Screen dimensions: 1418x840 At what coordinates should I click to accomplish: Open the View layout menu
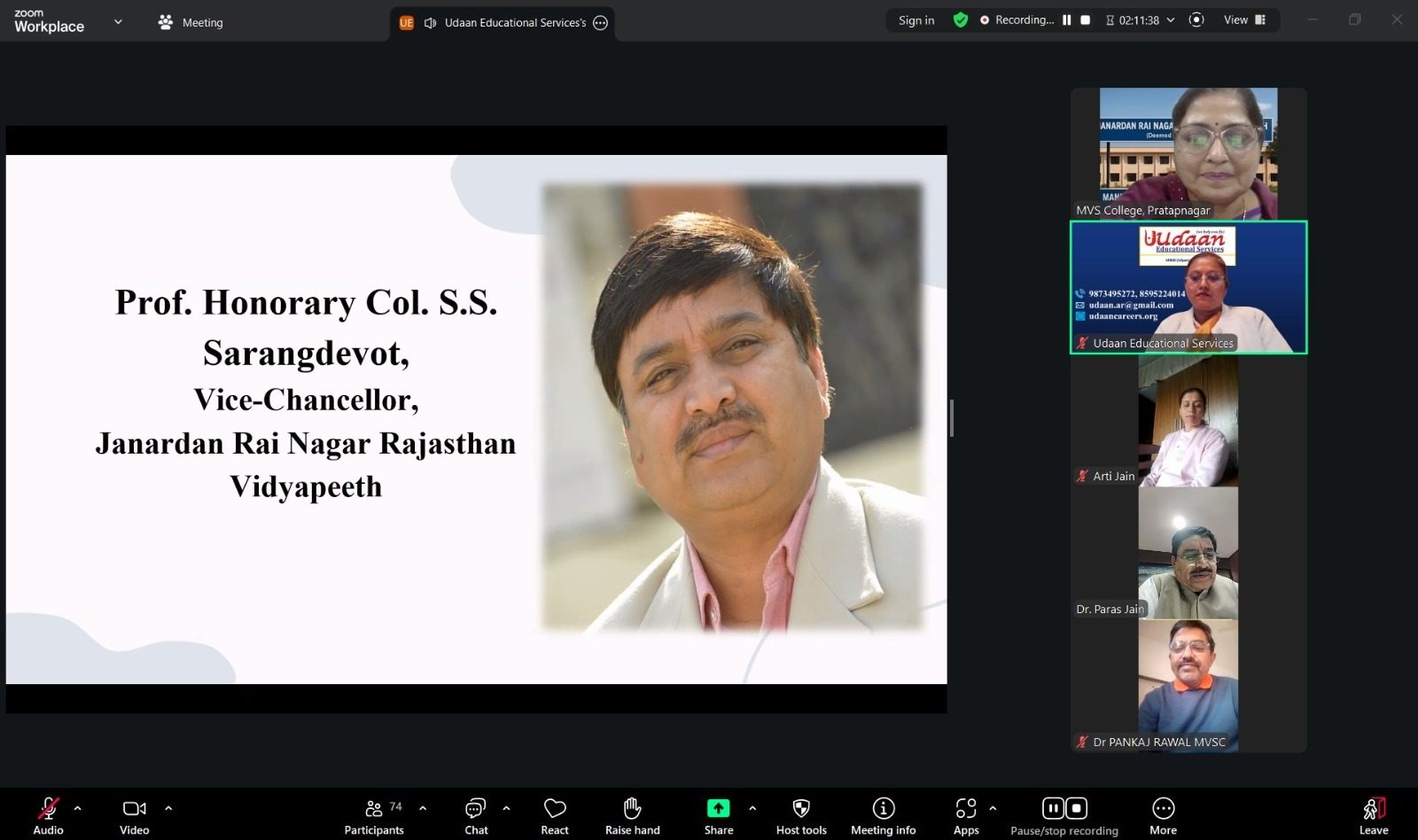tap(1244, 20)
